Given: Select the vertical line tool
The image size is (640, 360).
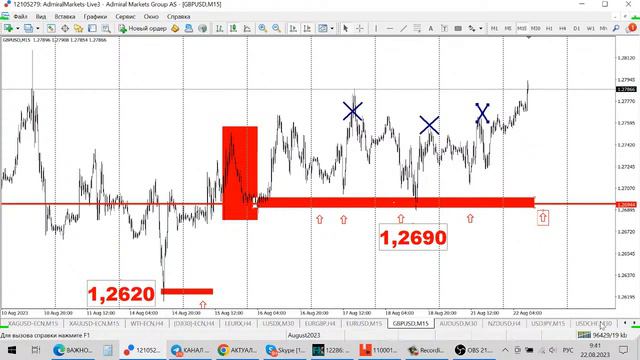Looking at the screenshot, I should coord(376,28).
